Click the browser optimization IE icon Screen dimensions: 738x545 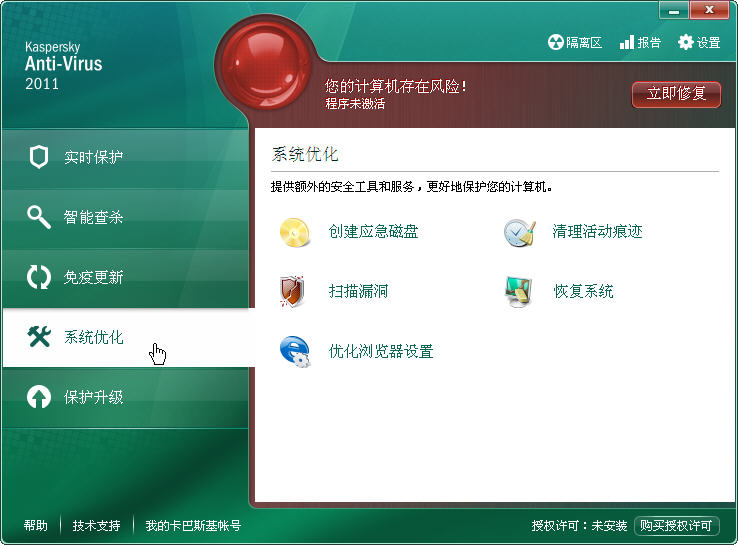(294, 352)
